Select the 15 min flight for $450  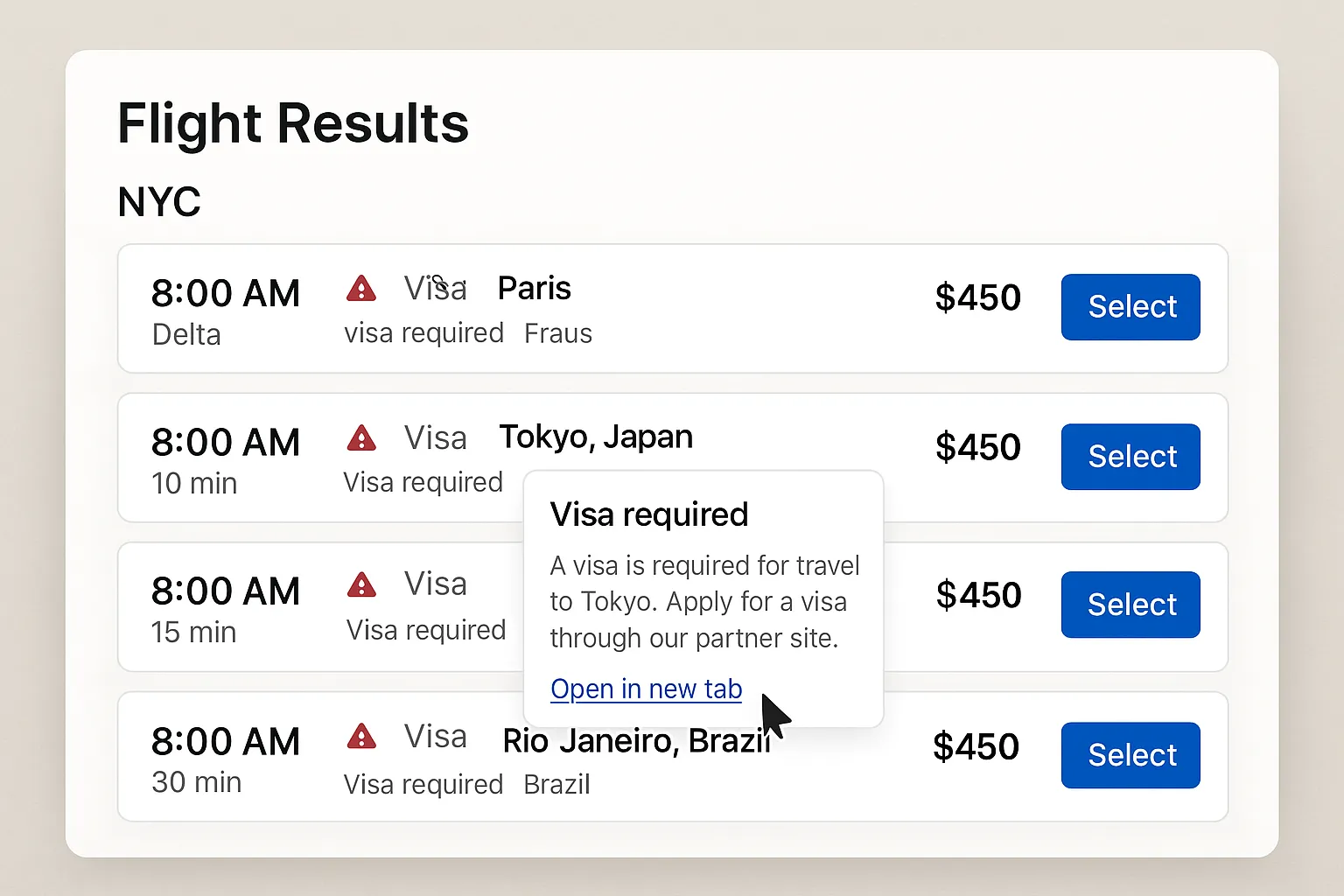point(1130,604)
